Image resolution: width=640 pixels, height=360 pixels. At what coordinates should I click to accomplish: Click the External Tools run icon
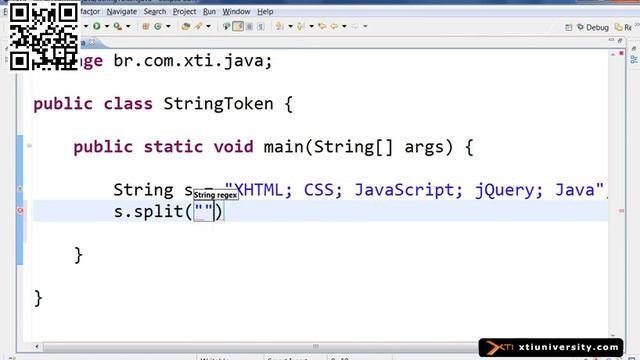click(118, 27)
